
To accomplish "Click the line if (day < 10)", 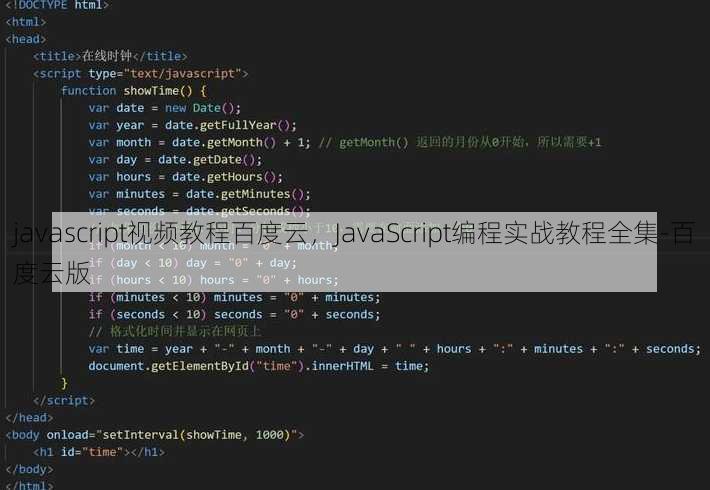I will (x=192, y=263).
